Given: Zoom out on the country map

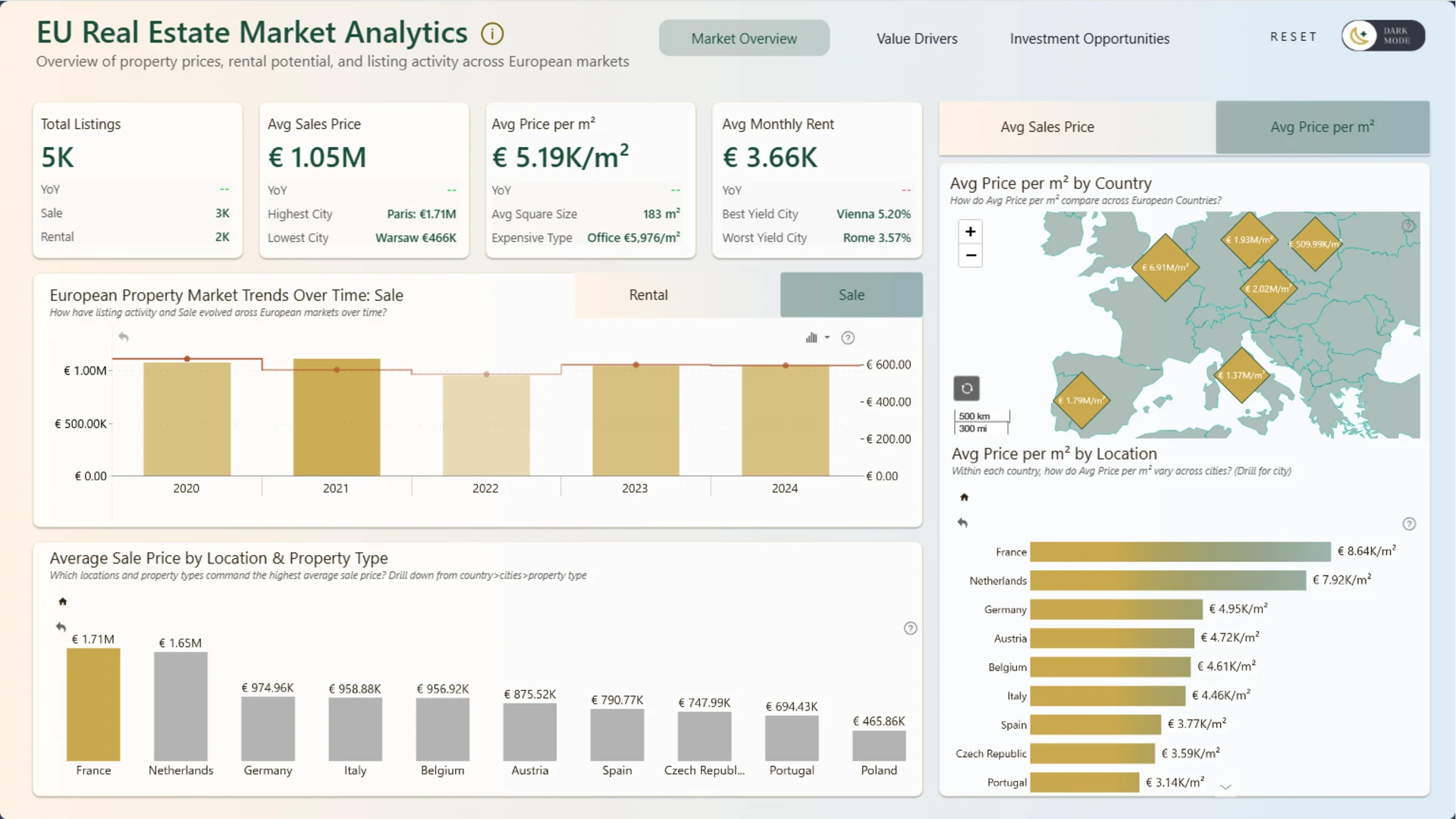Looking at the screenshot, I should (x=970, y=256).
